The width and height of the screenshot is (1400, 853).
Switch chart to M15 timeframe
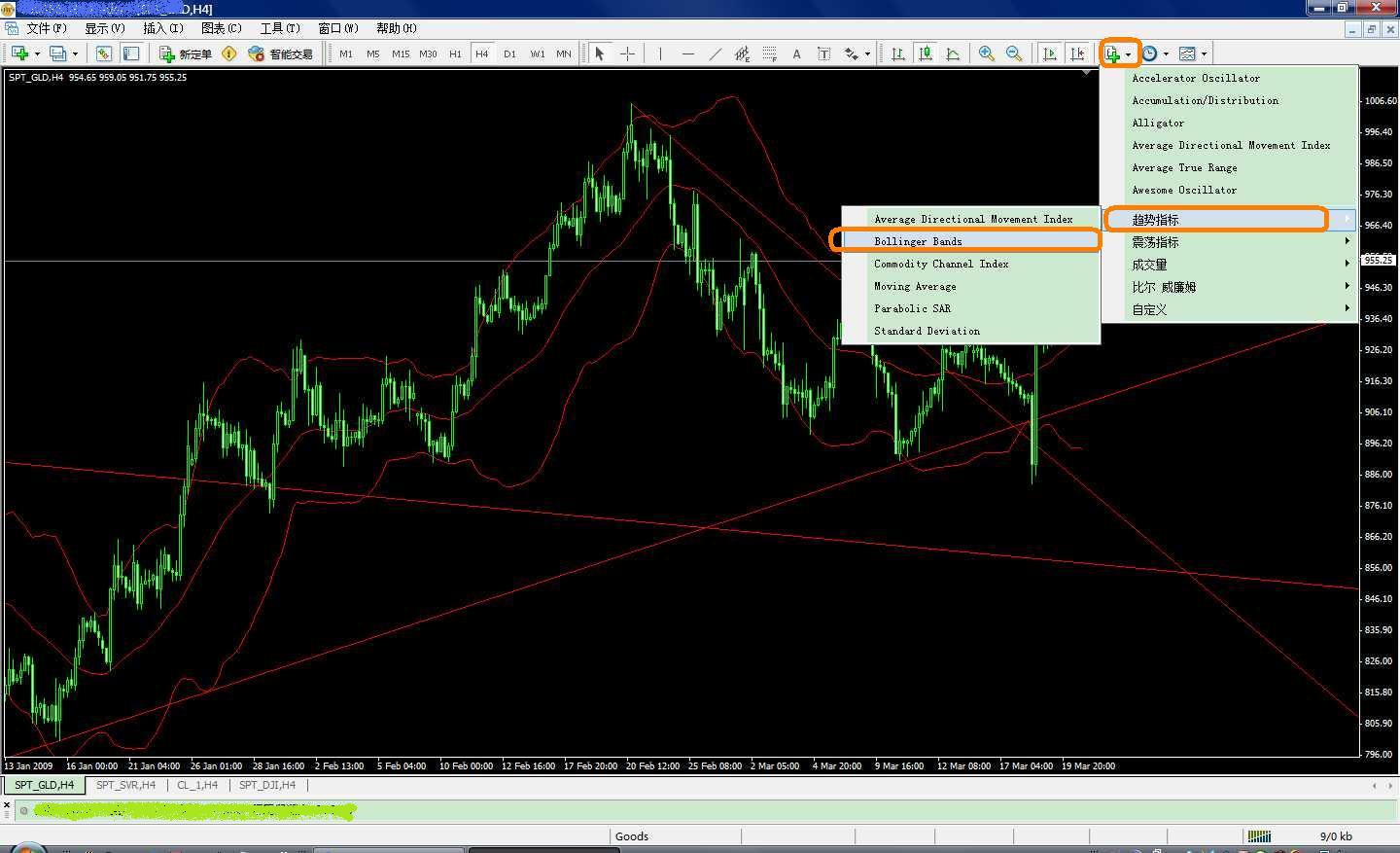401,53
